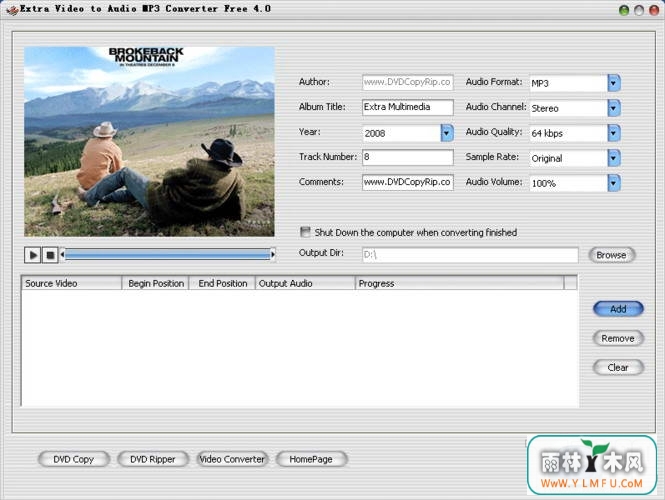Click the Track Number field

(x=408, y=157)
